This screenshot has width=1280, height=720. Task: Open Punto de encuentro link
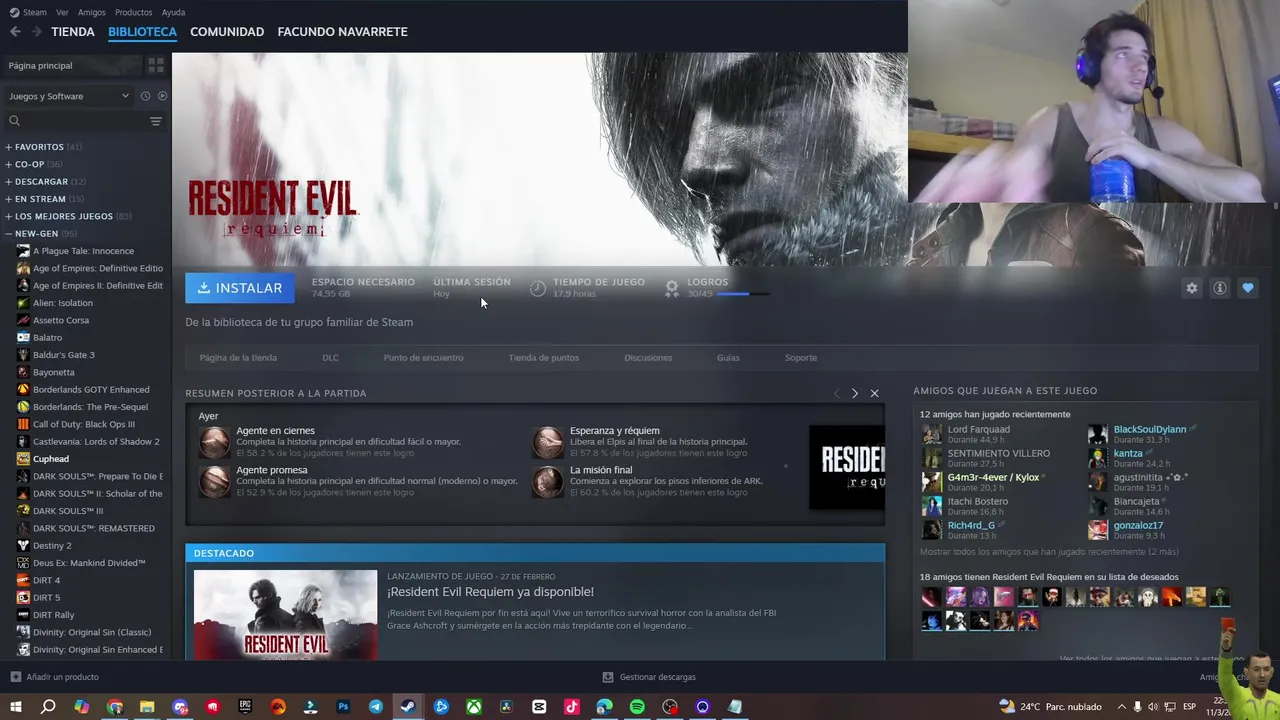pyautogui.click(x=423, y=358)
